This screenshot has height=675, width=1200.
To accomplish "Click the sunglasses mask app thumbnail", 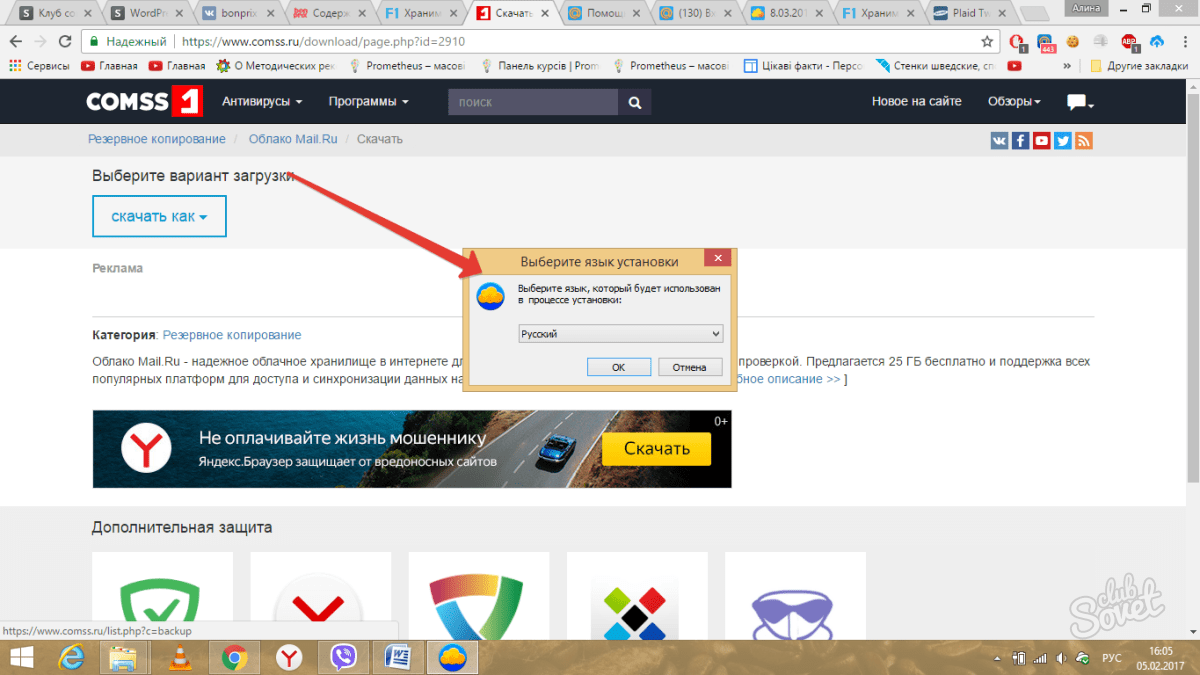I will click(x=794, y=597).
